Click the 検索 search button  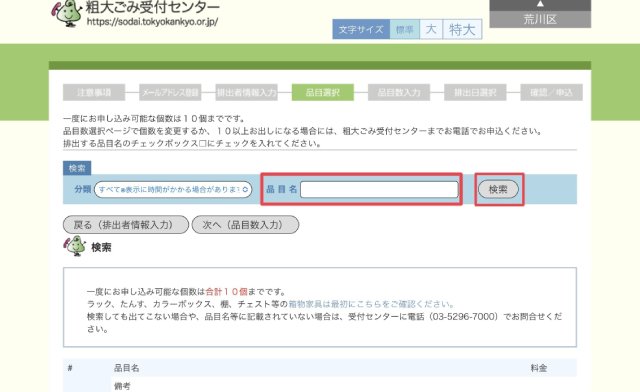pyautogui.click(x=498, y=189)
